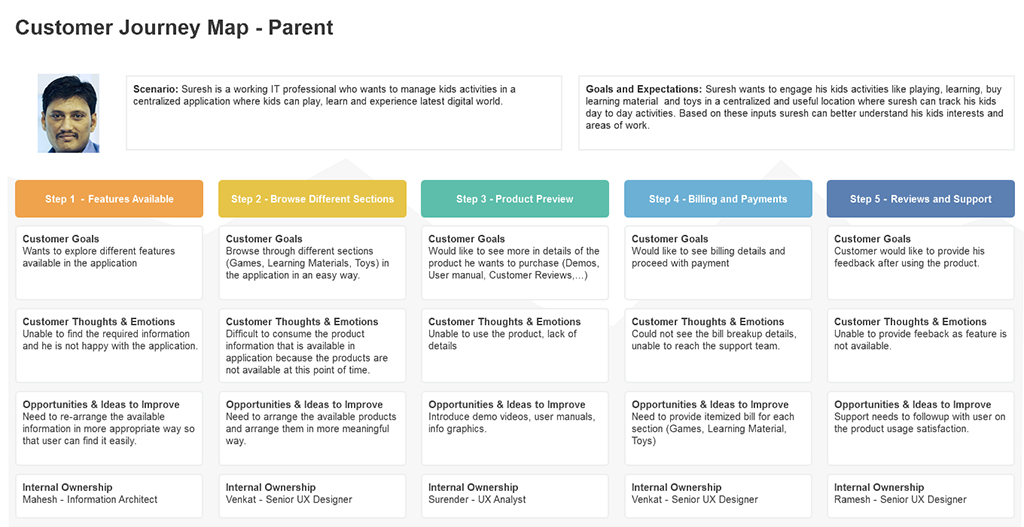Choose the Step 5 Reviews and Support header

tap(920, 199)
